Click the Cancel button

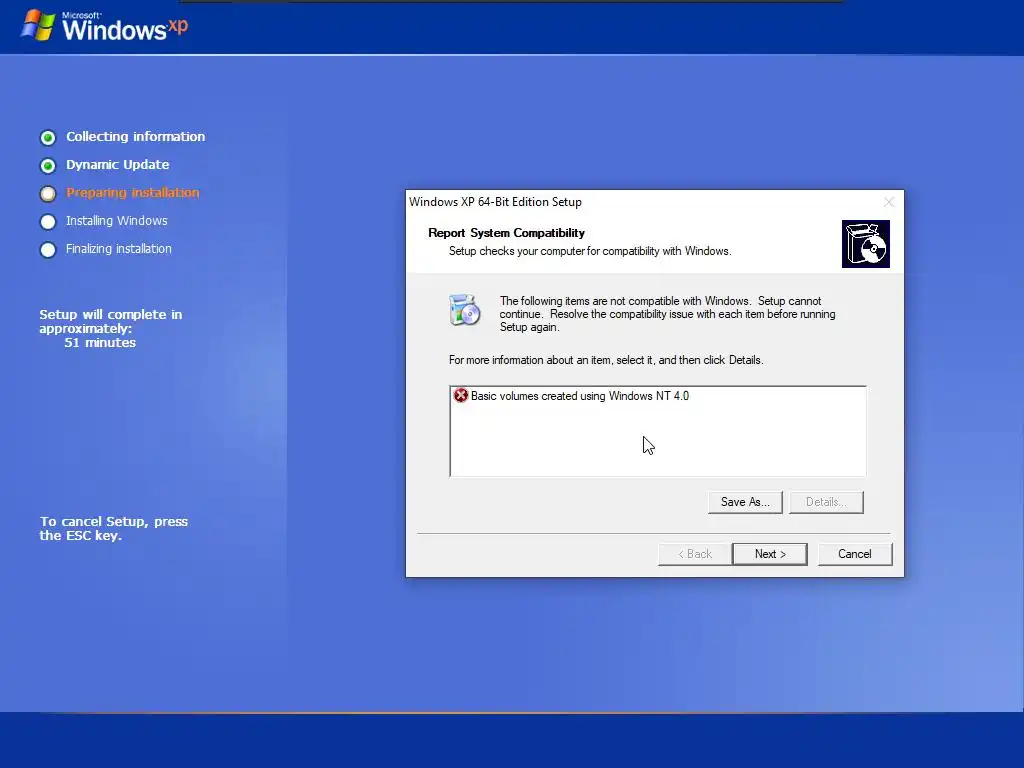pyautogui.click(x=854, y=554)
